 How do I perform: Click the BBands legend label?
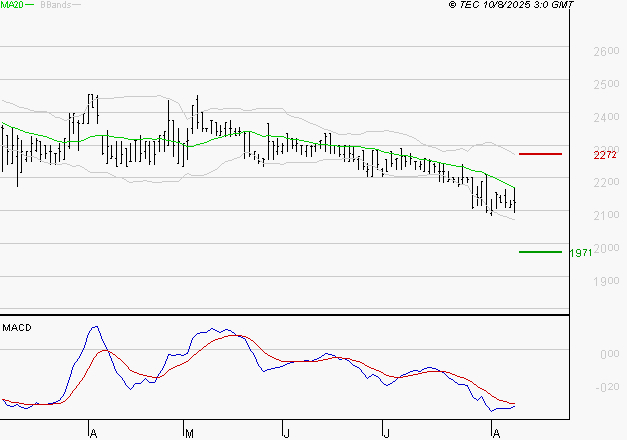[x=56, y=5]
